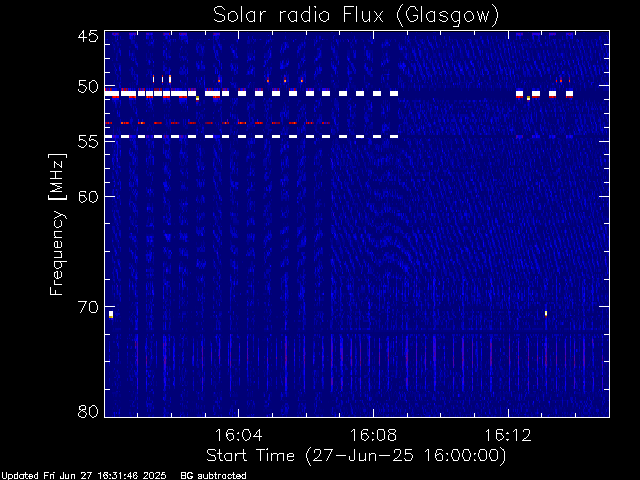Screen dimensions: 640x480
Task: Click the 'Updated Fri Jun 27 16:31:46 2025' footer text
Action: click(x=84, y=476)
